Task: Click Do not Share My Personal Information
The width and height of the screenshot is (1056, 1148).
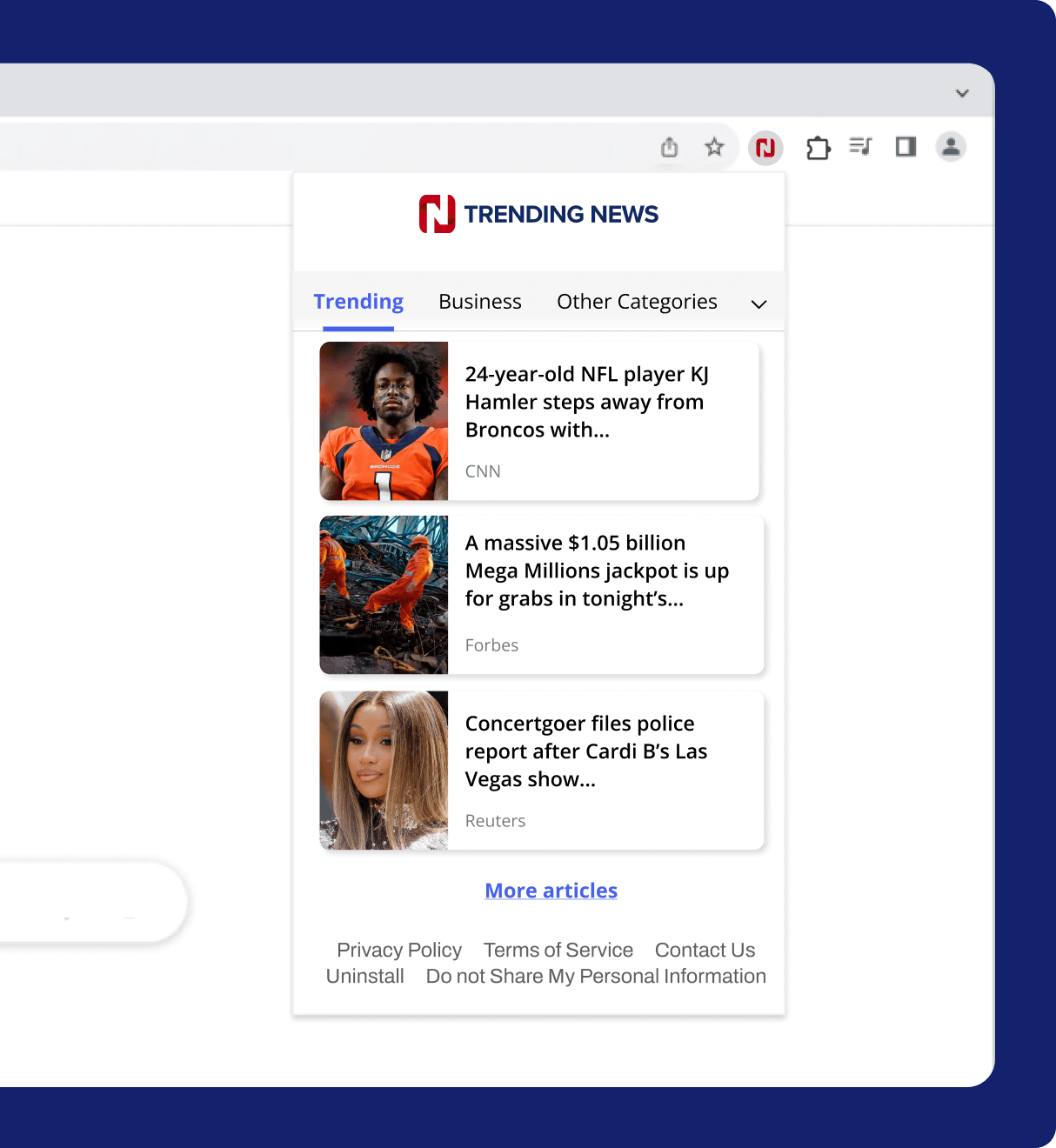Action: point(596,976)
